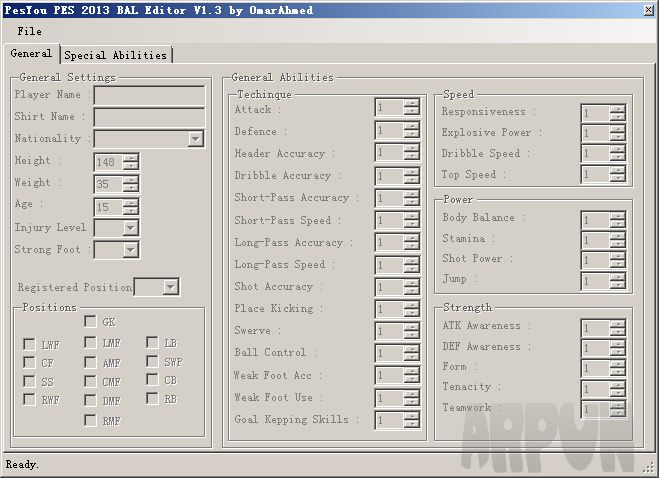Click the Dribble Speed value field

596,154
